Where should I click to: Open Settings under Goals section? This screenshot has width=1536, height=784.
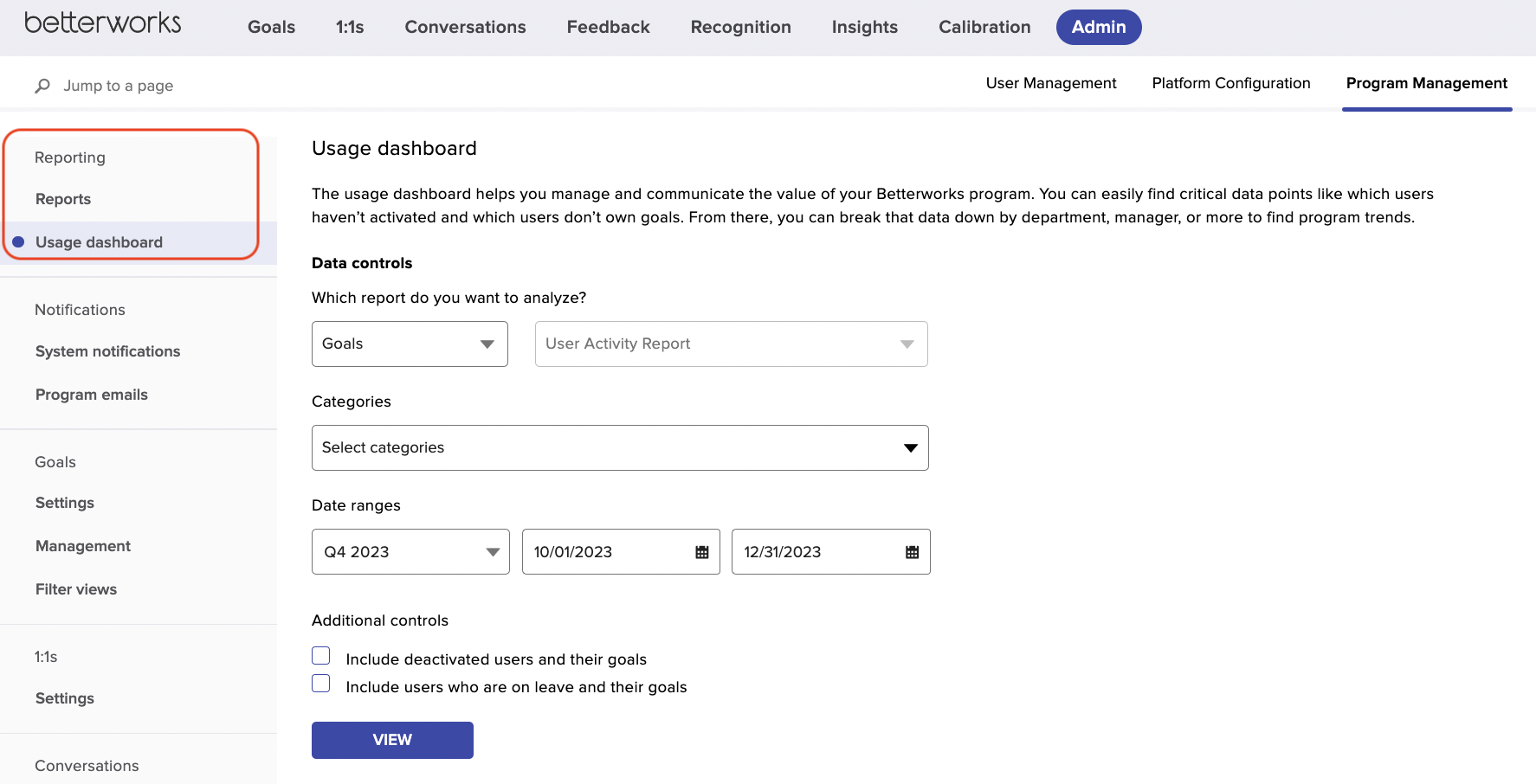[65, 503]
